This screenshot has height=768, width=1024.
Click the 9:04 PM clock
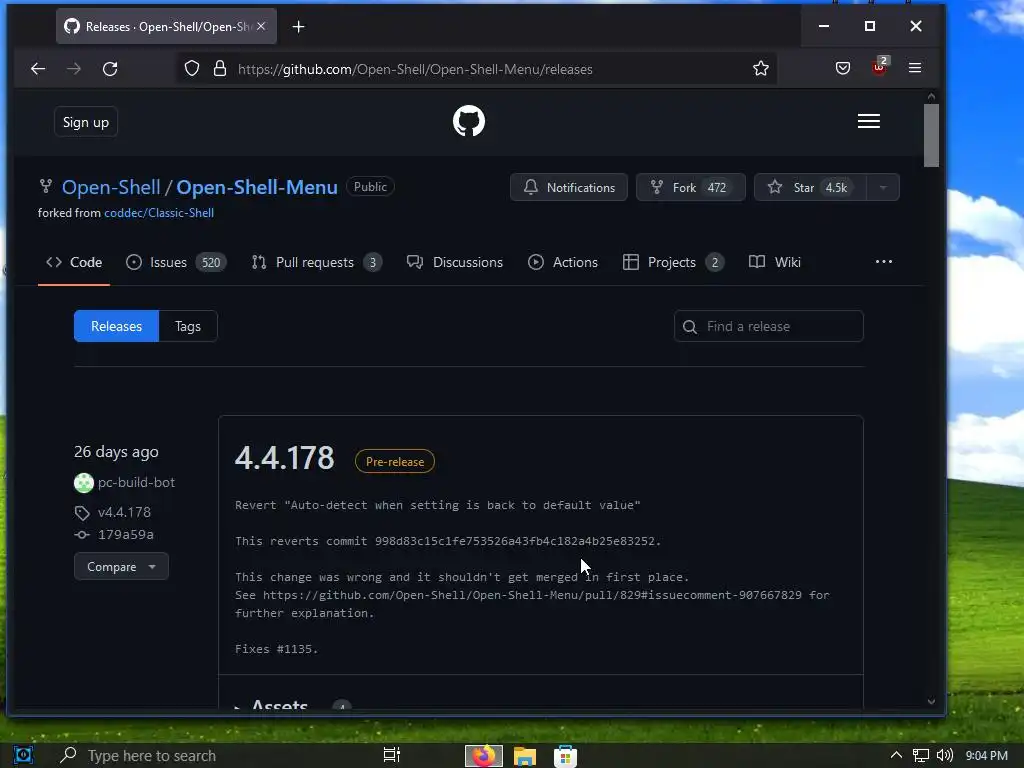click(986, 756)
